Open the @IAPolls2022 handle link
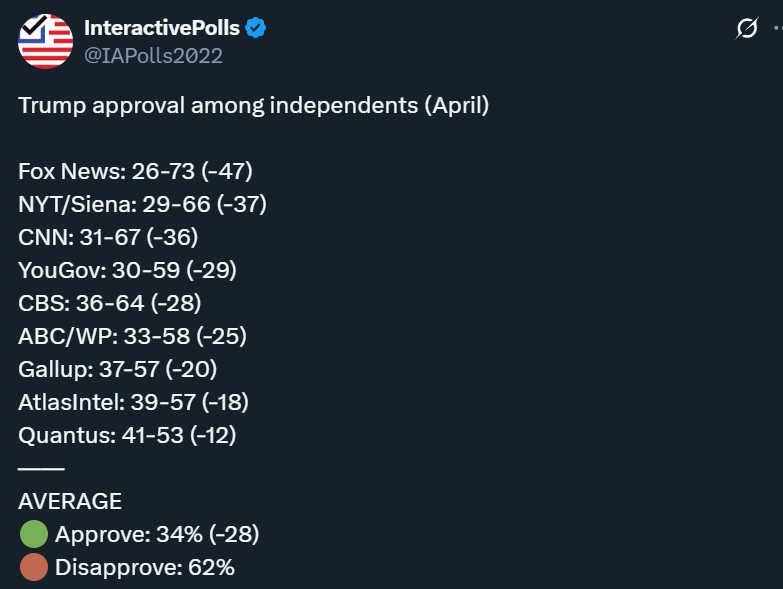This screenshot has width=783, height=589. [x=153, y=55]
